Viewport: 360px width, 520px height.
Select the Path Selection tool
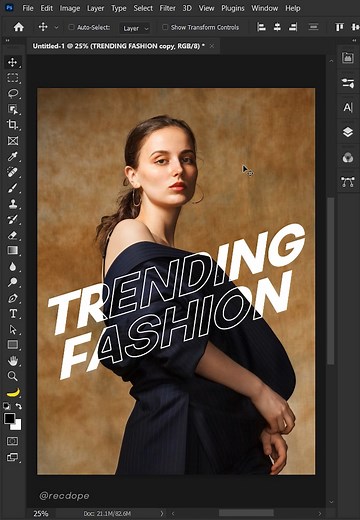13,329
